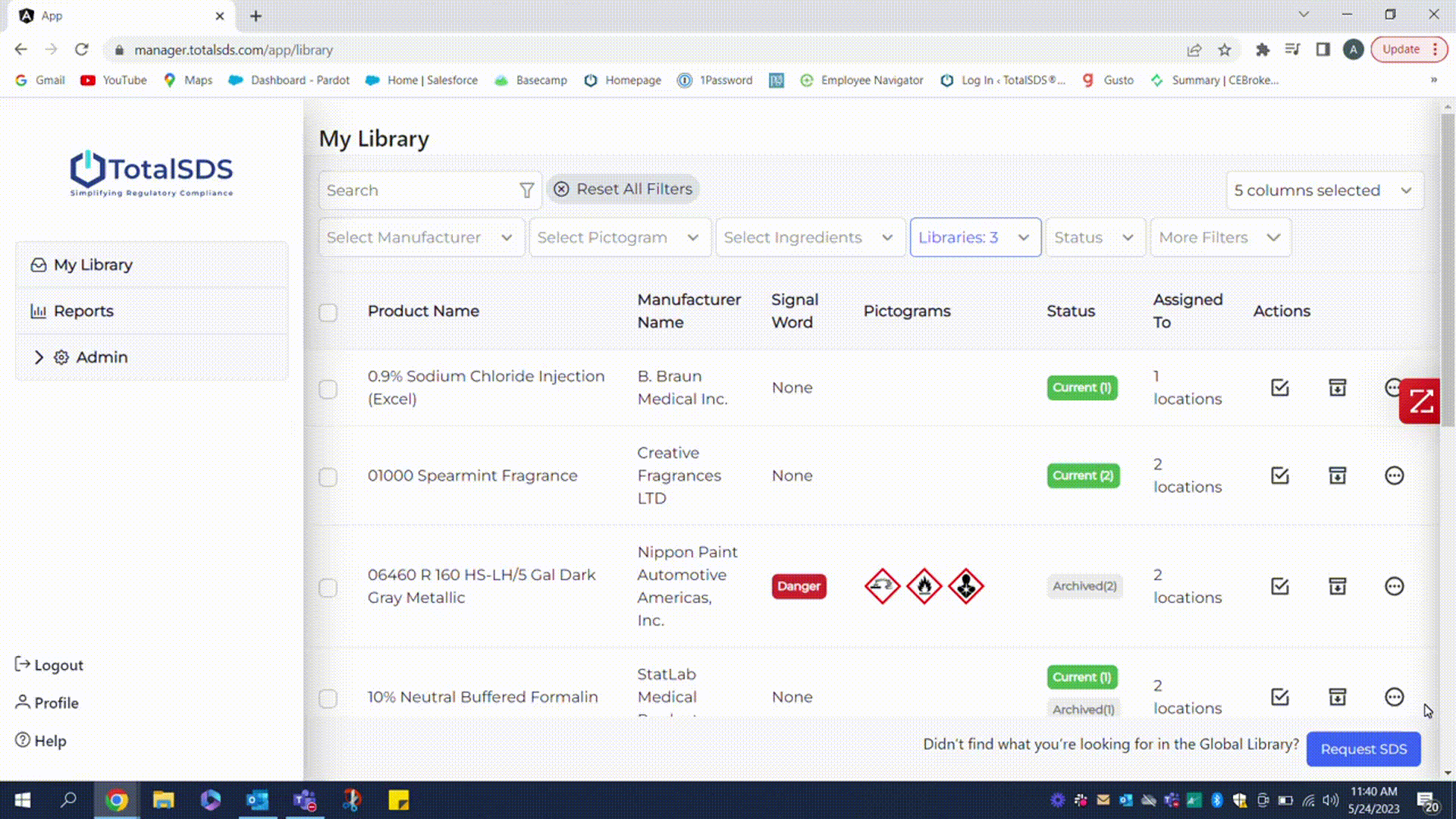The height and width of the screenshot is (819, 1456).
Task: Open the red Z widget icon
Action: pyautogui.click(x=1420, y=401)
